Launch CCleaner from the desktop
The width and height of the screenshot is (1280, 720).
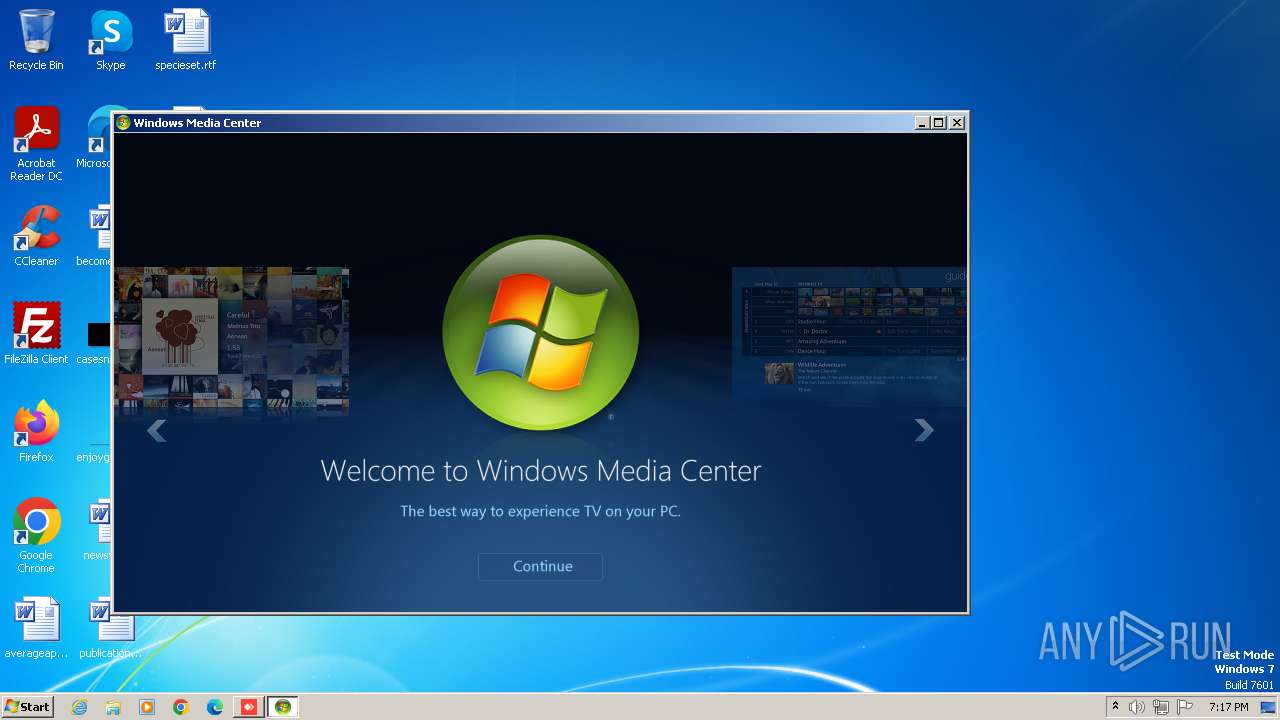(x=36, y=237)
